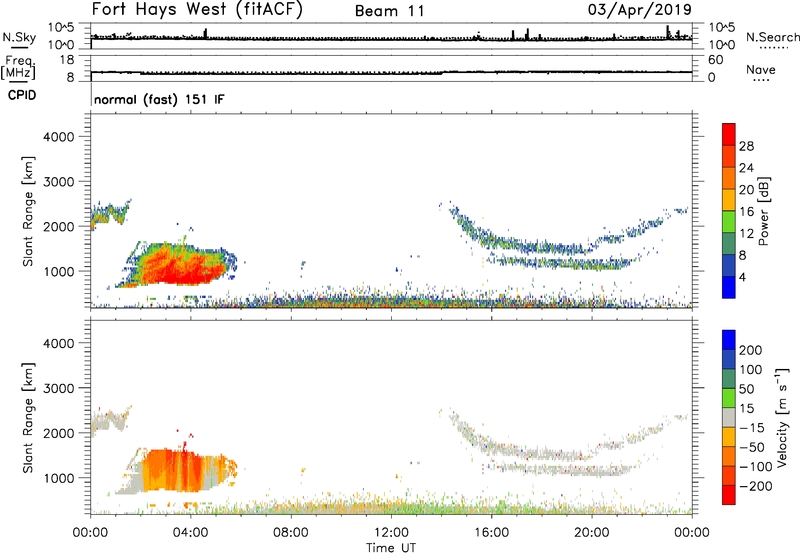Click the 16:00 time axis label

[x=491, y=533]
